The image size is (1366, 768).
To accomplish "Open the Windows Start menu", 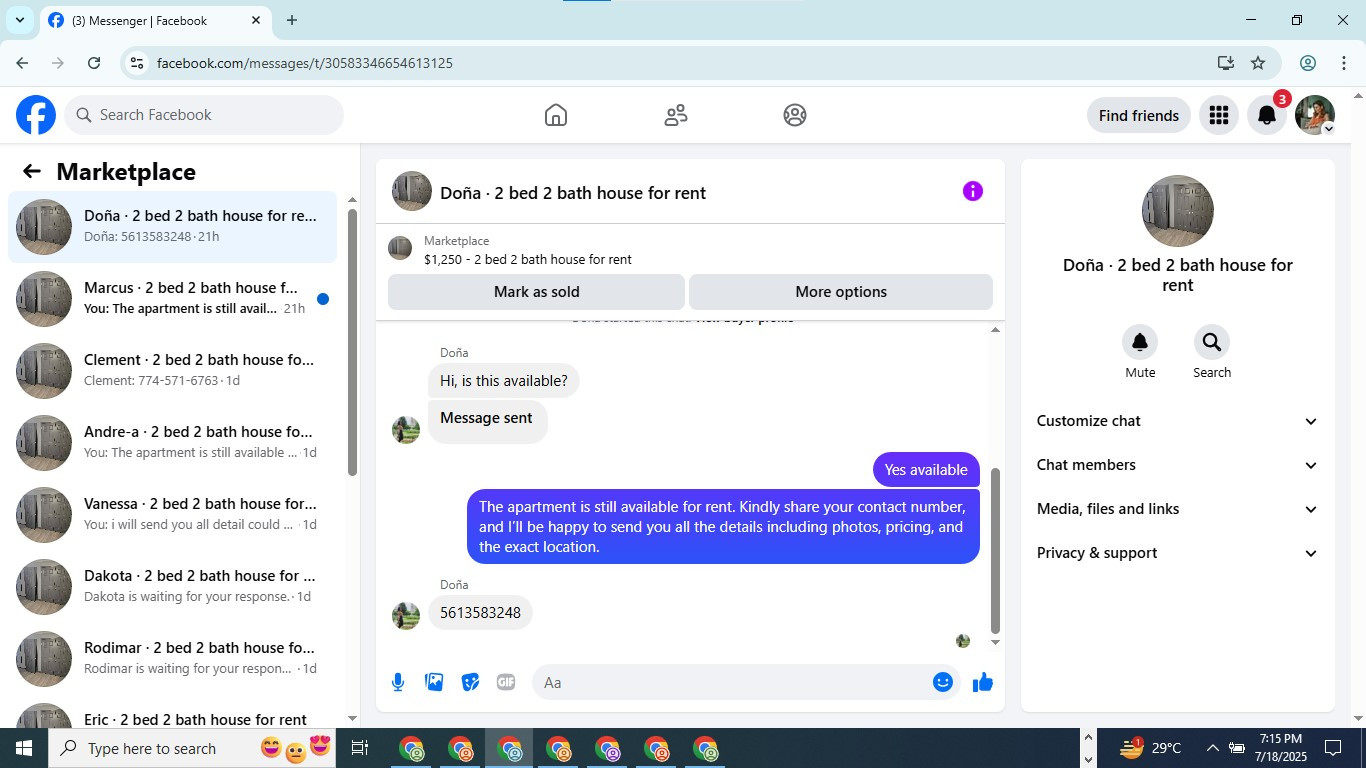I will coord(24,748).
